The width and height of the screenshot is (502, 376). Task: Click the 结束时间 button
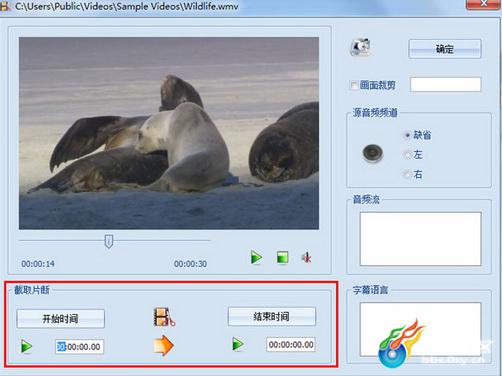click(x=272, y=316)
